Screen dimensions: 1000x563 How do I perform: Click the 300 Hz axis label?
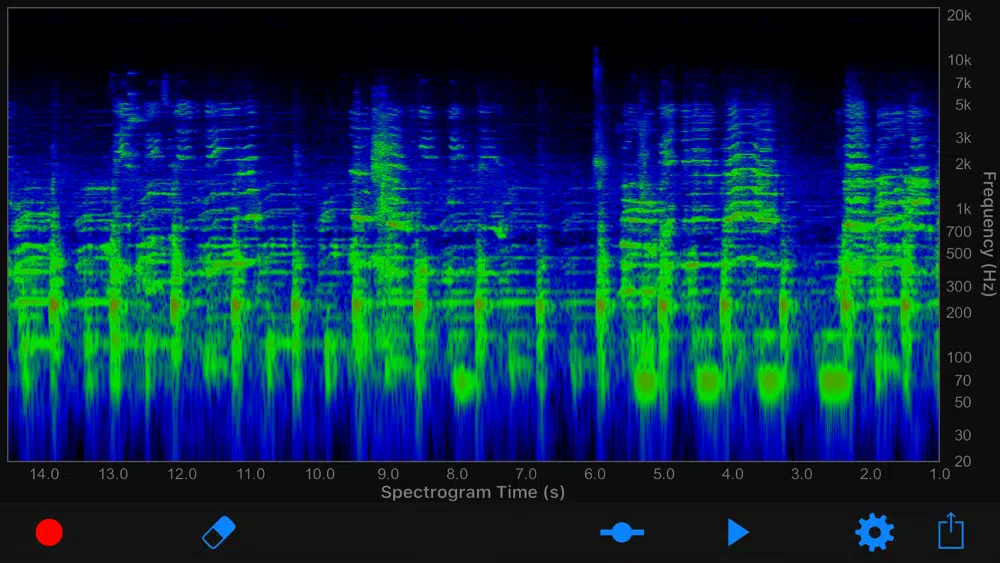click(959, 287)
